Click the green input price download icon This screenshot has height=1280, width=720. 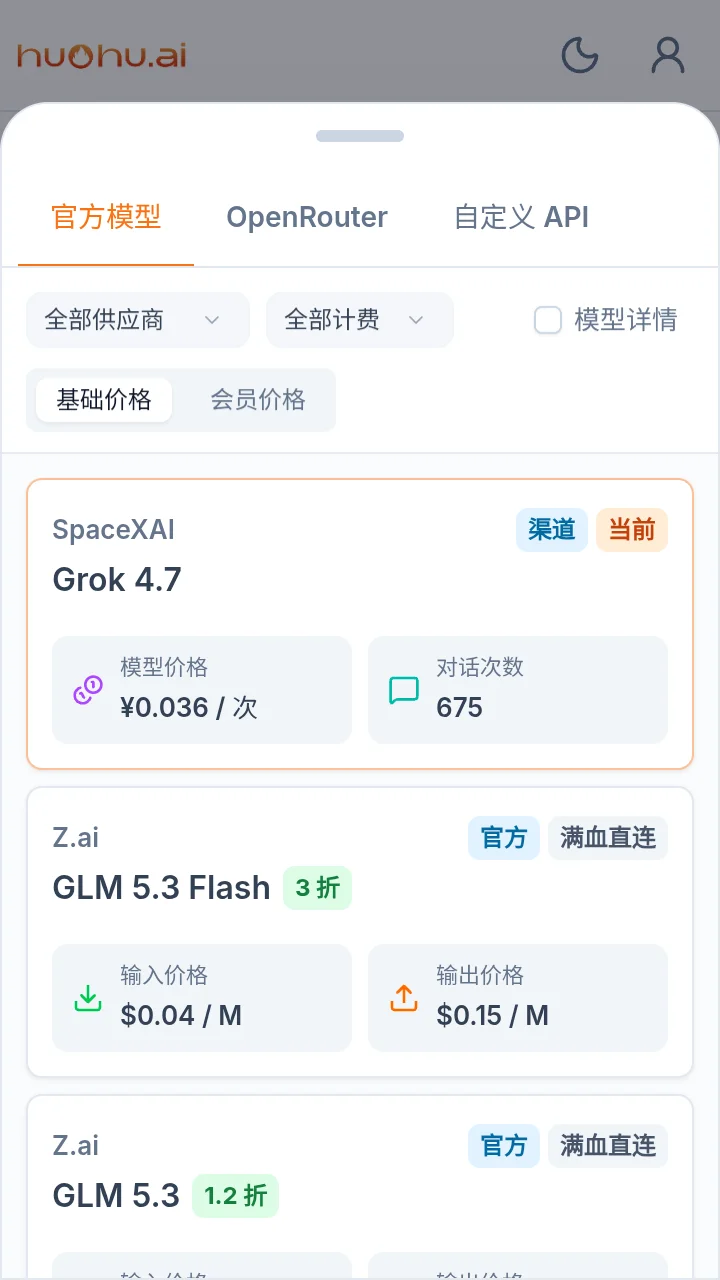(88, 998)
